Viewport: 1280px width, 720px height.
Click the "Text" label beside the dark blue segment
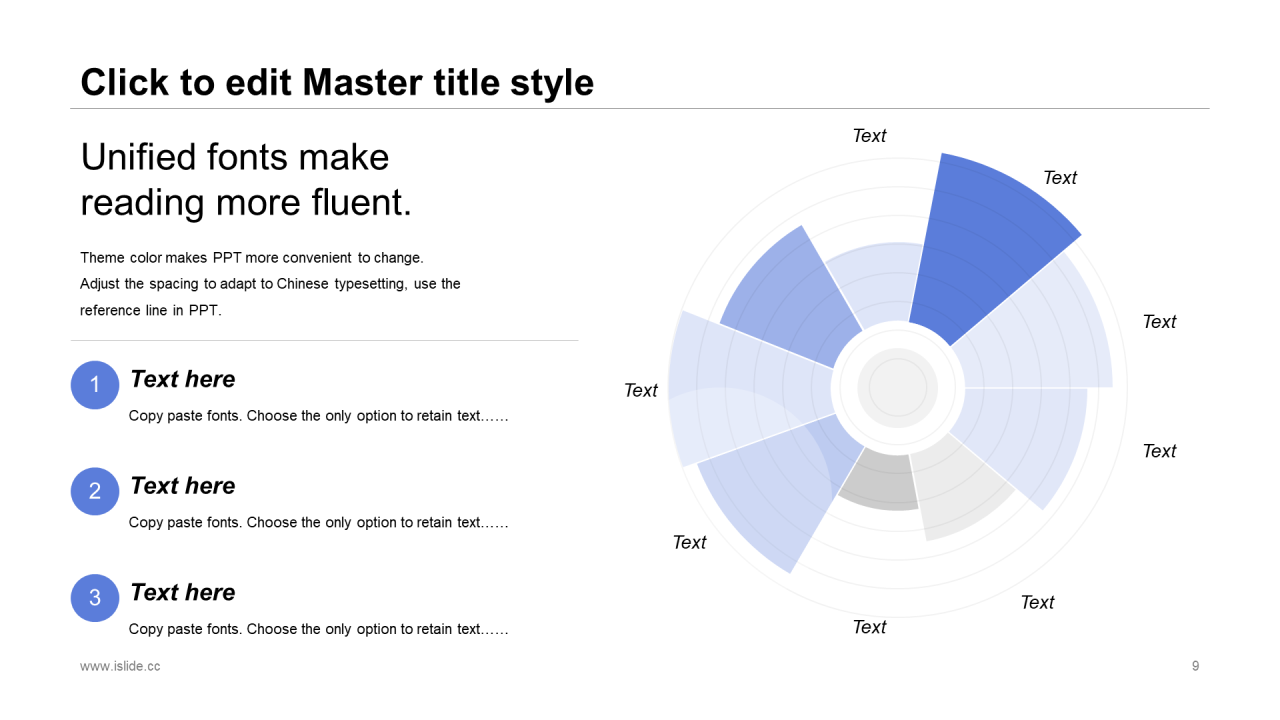[x=1060, y=178]
